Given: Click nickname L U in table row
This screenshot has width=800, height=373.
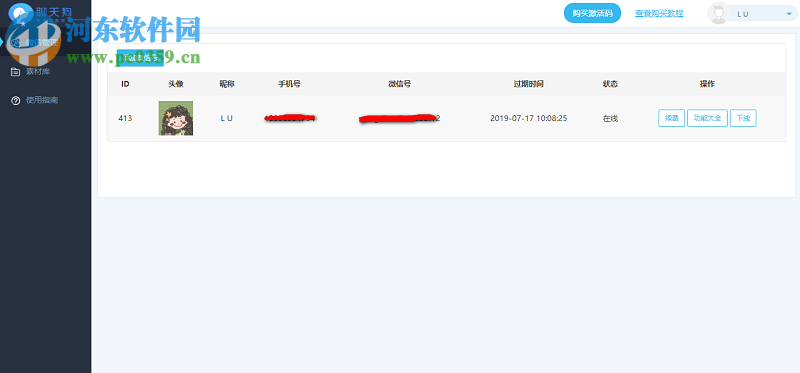Looking at the screenshot, I should 227,118.
